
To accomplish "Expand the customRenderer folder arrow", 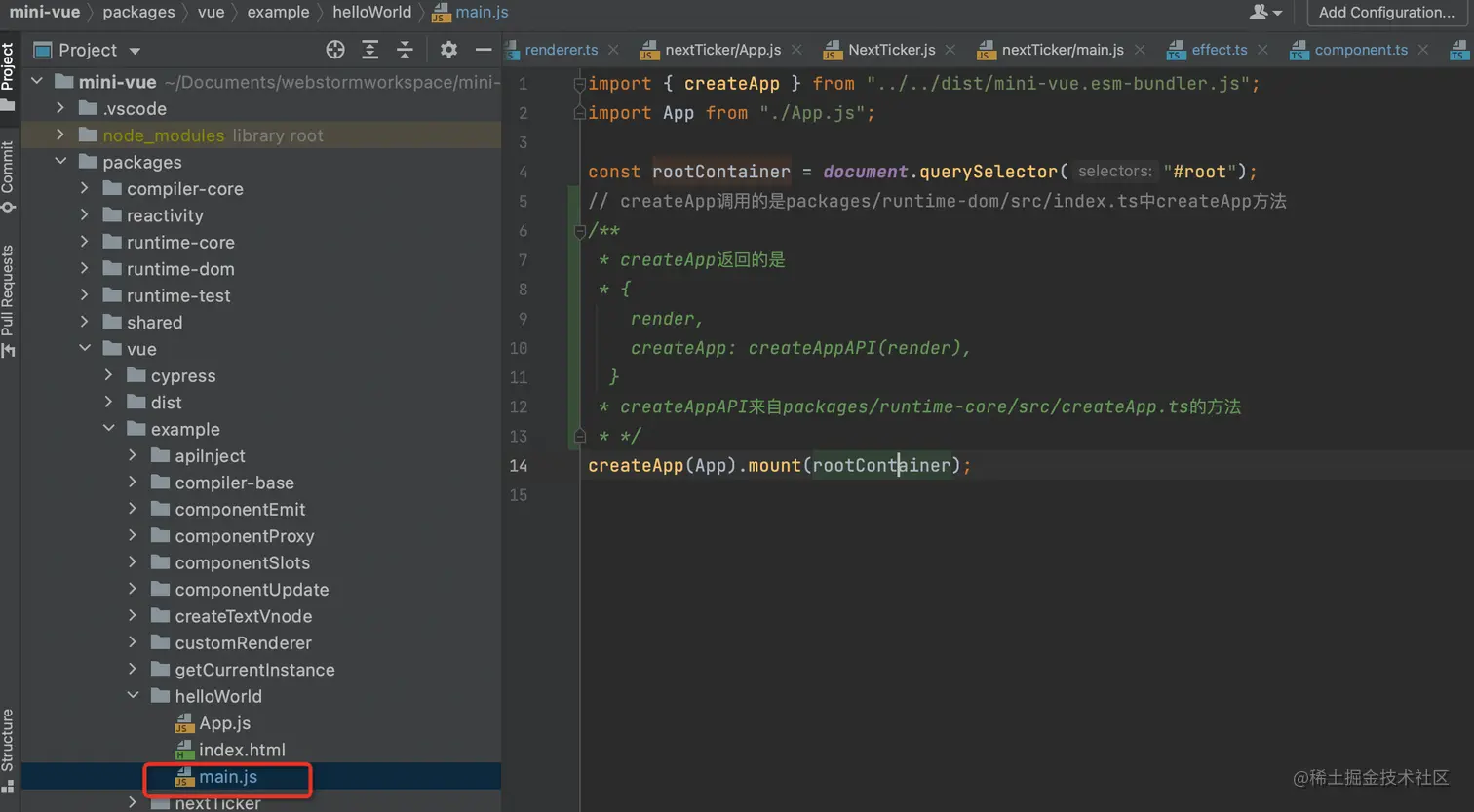I will coord(134,642).
